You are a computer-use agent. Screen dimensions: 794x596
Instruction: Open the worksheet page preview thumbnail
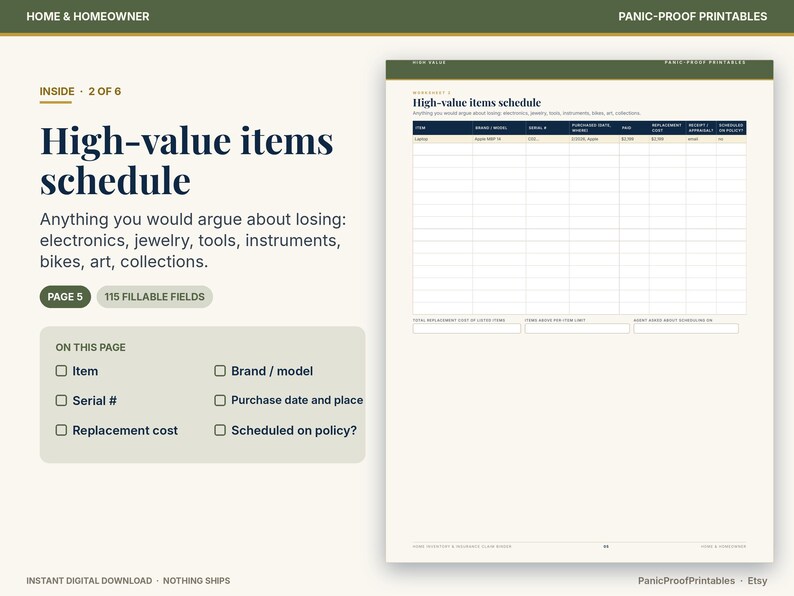579,311
